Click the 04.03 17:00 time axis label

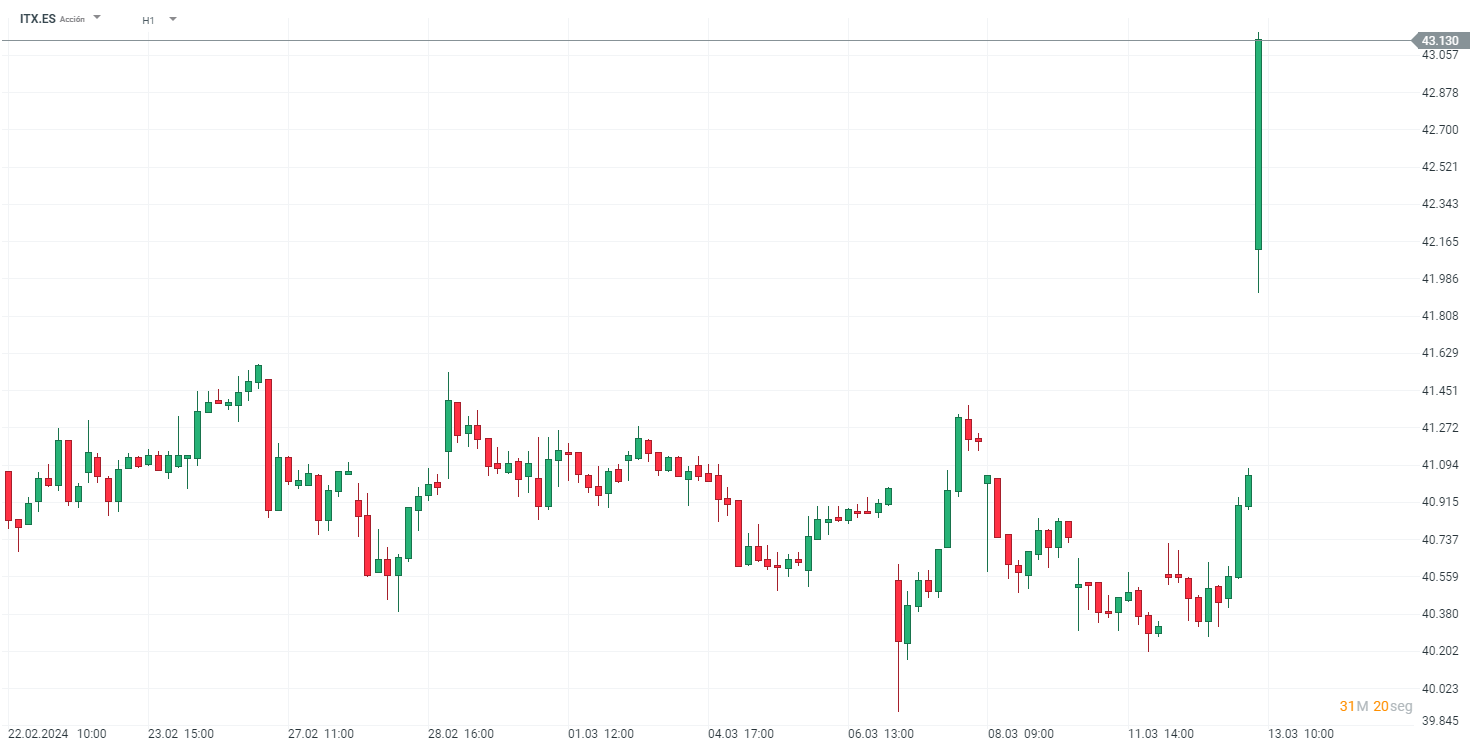click(741, 734)
